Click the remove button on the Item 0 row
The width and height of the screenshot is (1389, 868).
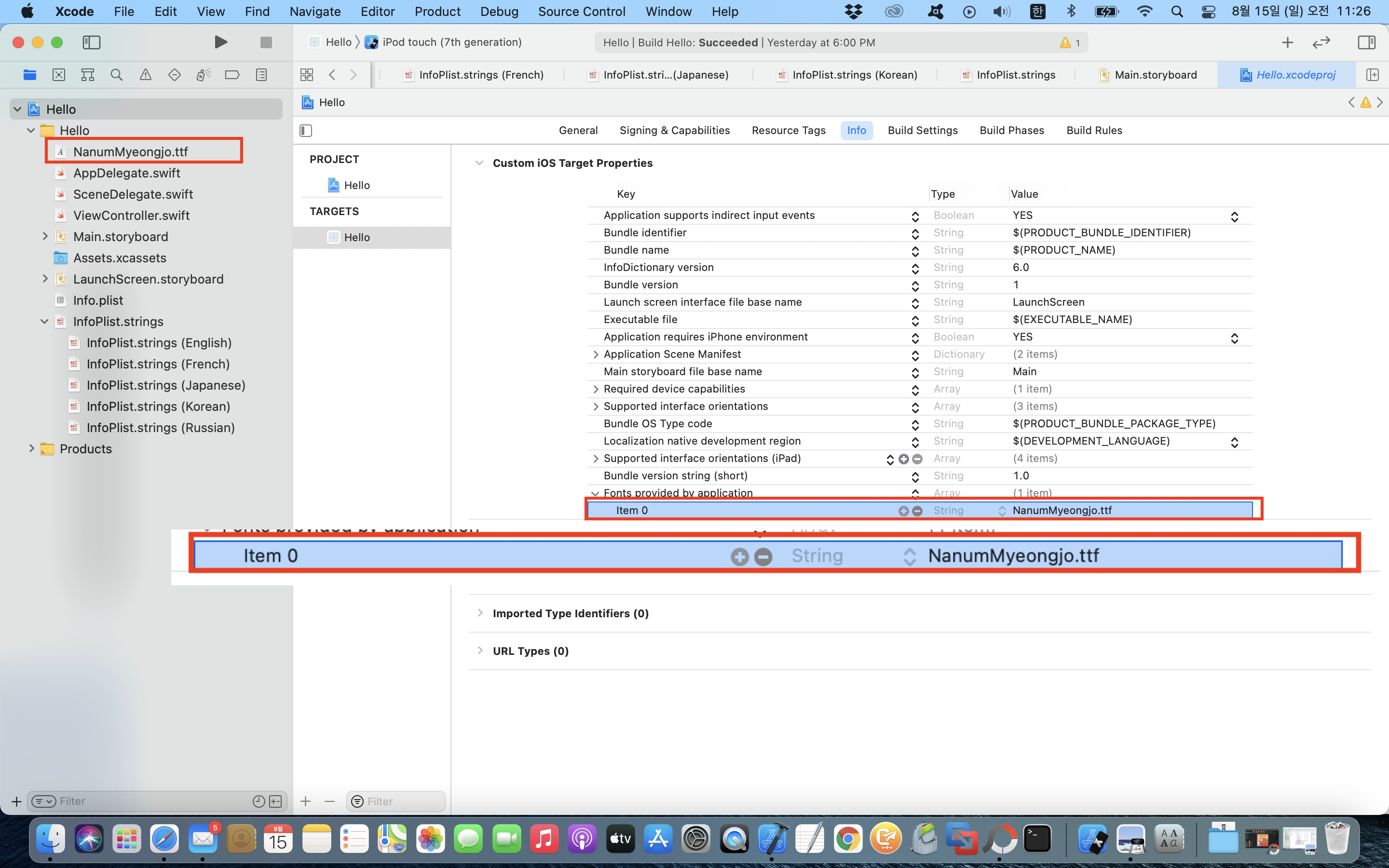pyautogui.click(x=917, y=510)
